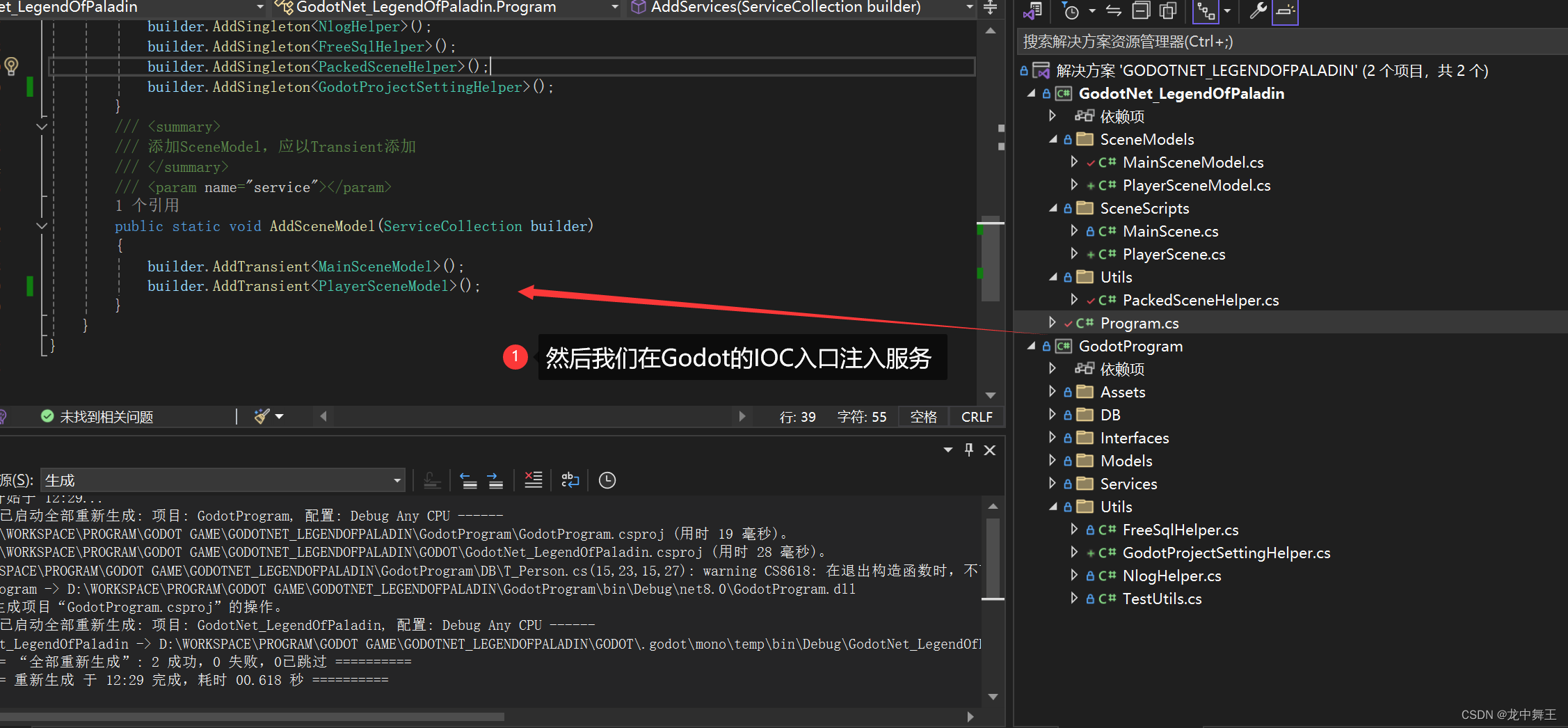This screenshot has width=1568, height=728.
Task: Expand the Services folder
Action: [1053, 484]
